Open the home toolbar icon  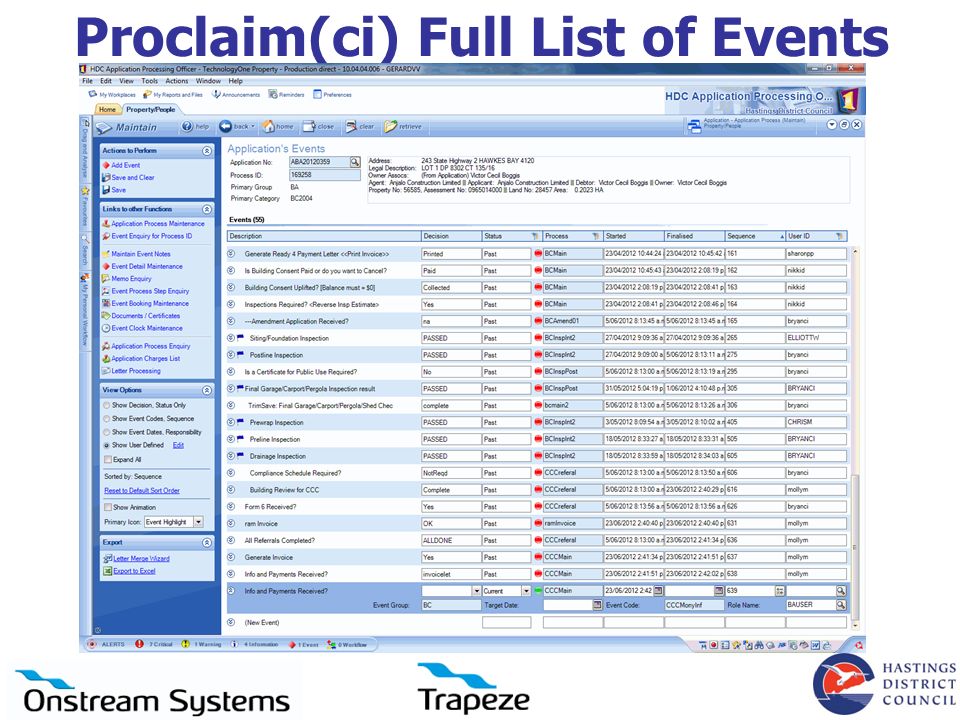pos(277,127)
